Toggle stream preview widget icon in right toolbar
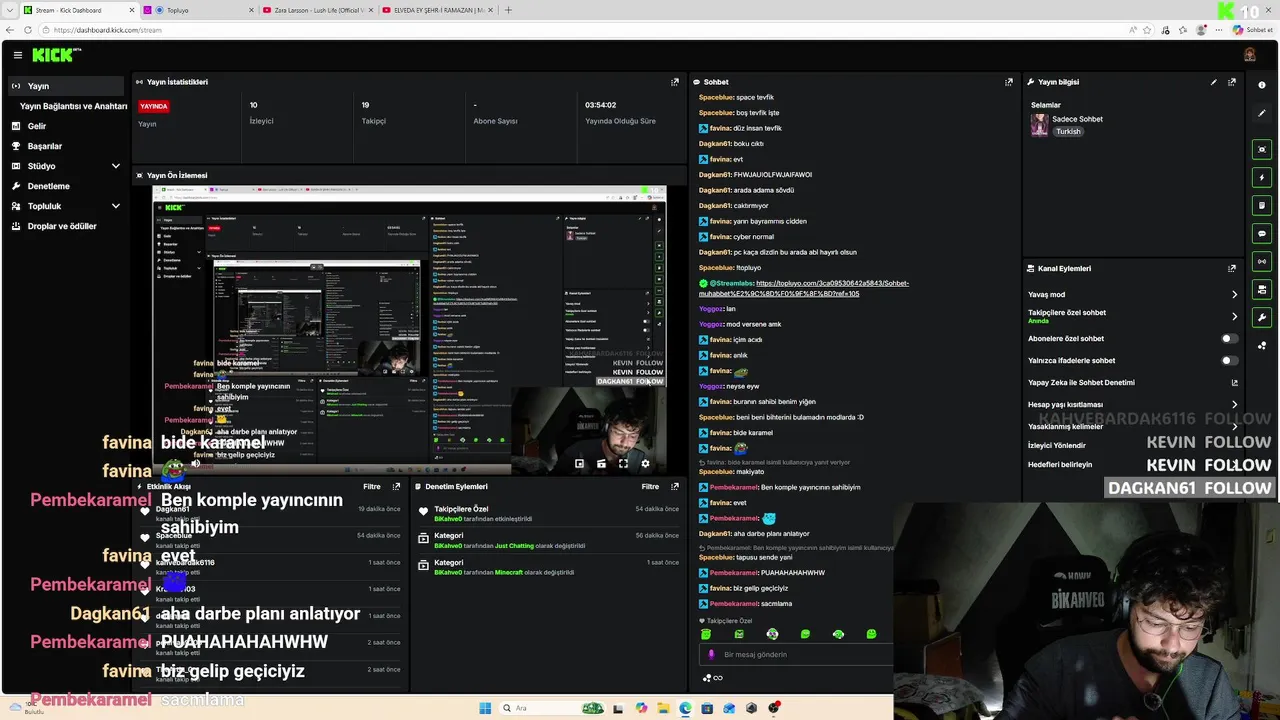The image size is (1280, 720). tap(1262, 149)
